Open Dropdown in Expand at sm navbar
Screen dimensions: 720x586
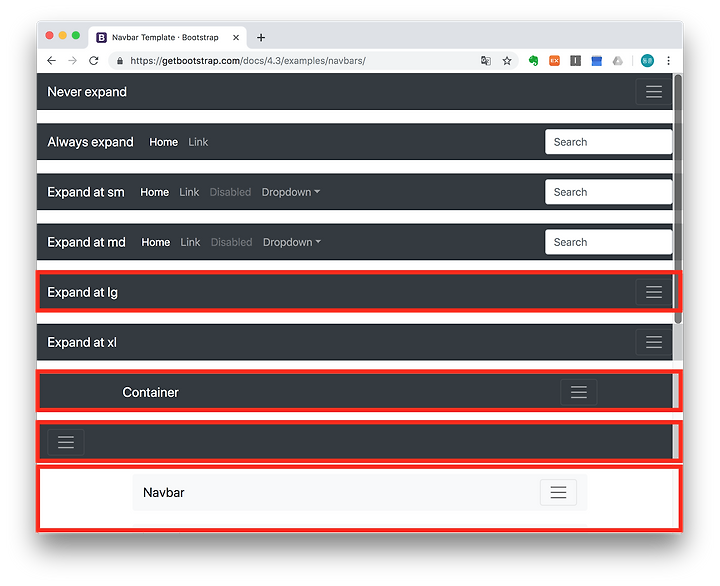click(x=291, y=192)
